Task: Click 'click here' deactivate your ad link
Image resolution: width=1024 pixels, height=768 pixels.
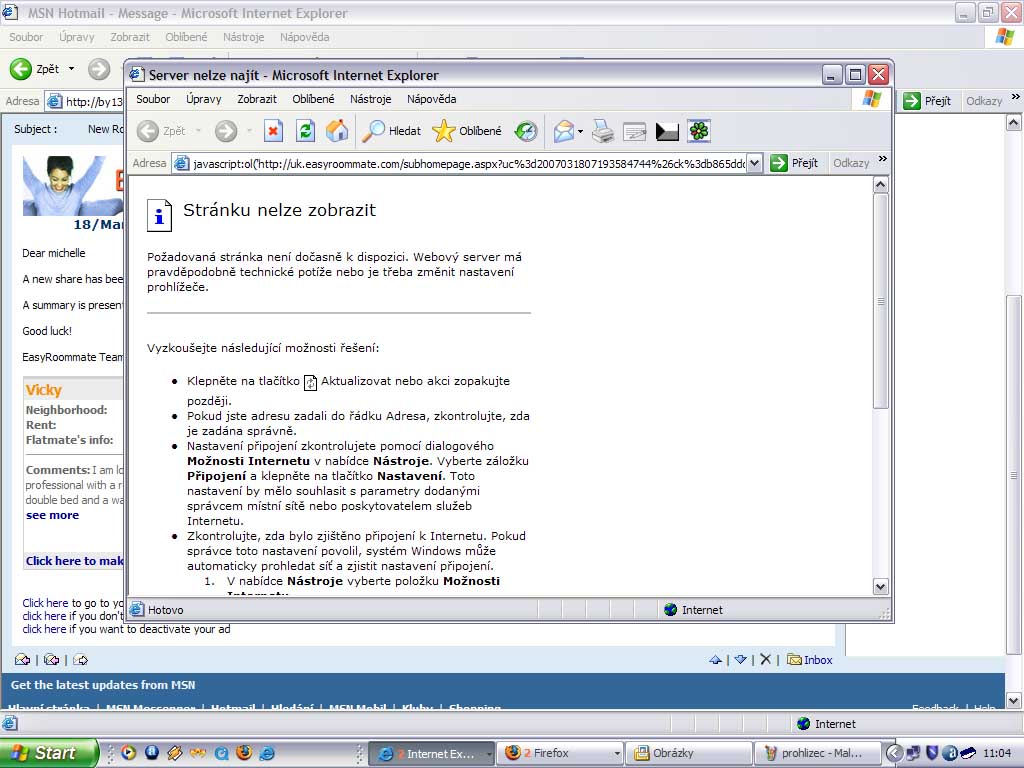Action: click(44, 629)
